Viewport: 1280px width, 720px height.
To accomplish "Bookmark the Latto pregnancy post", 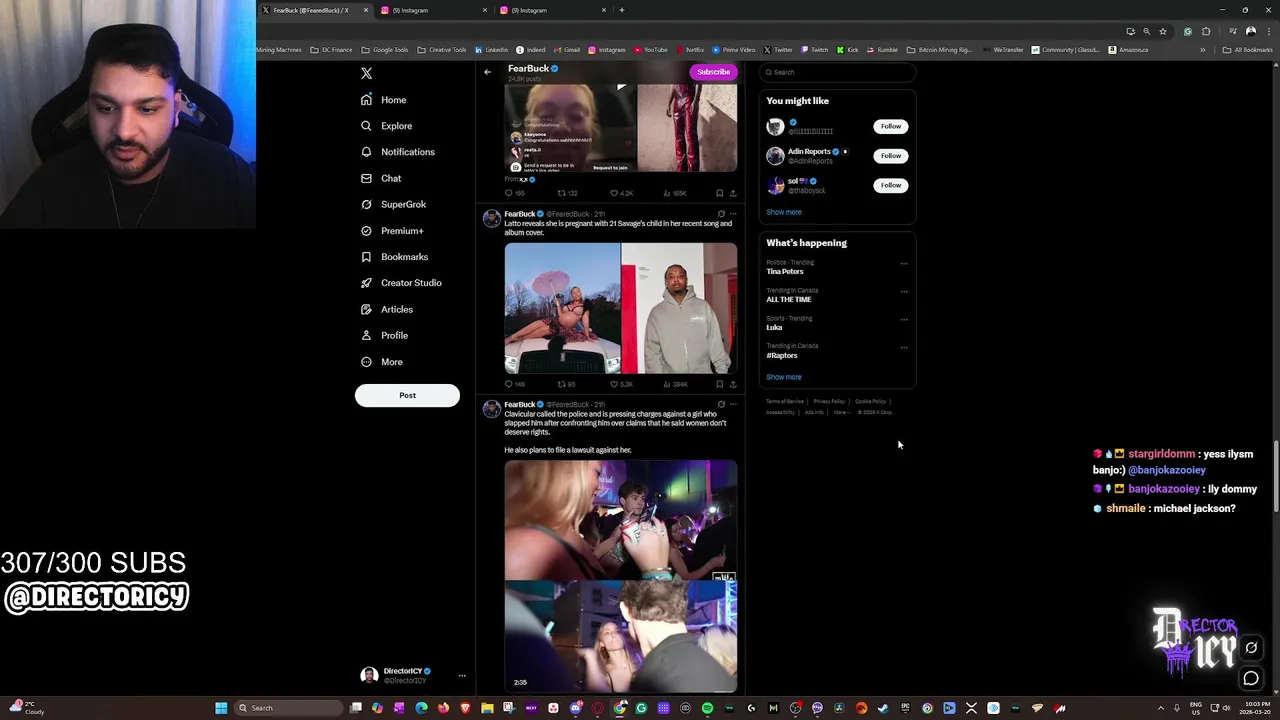I will click(x=719, y=384).
